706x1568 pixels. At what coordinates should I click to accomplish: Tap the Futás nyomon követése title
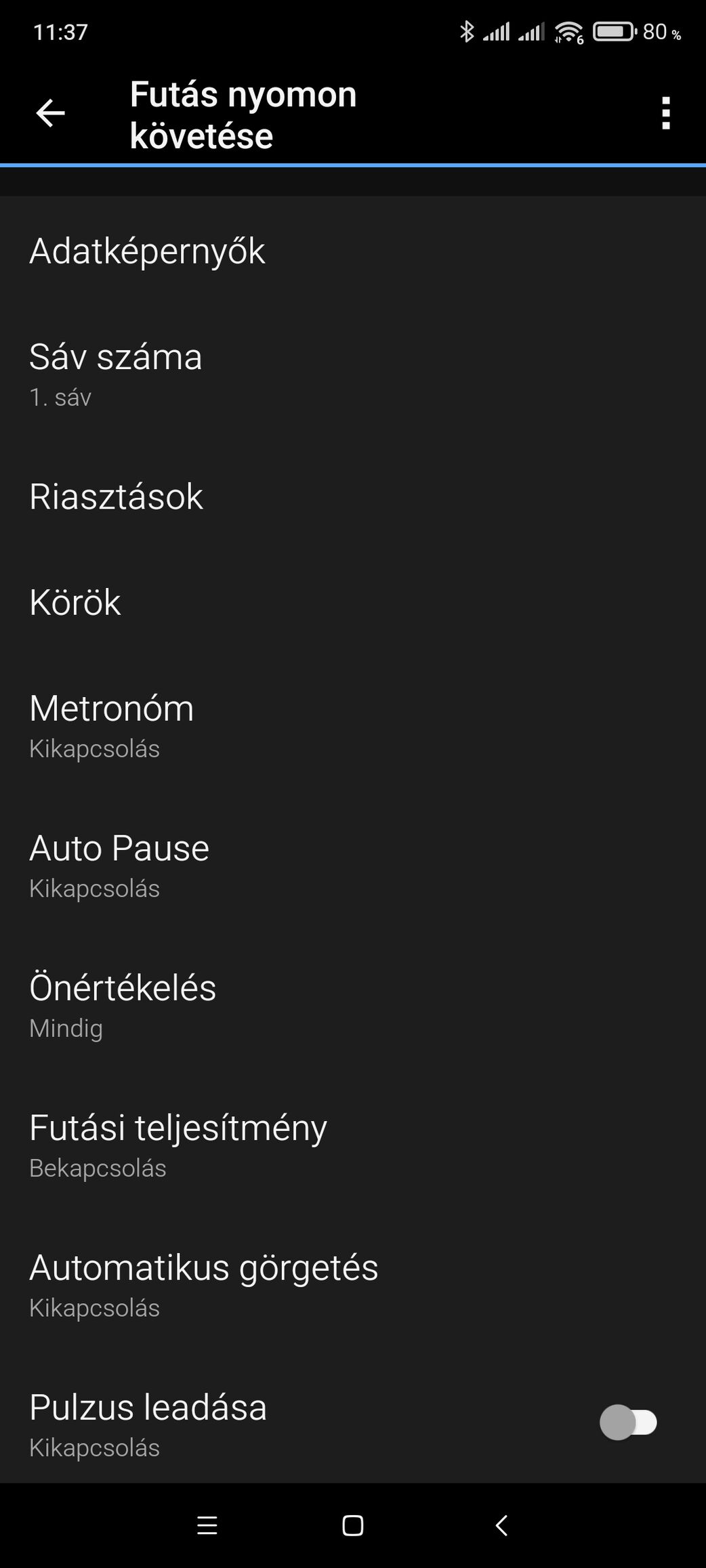243,114
